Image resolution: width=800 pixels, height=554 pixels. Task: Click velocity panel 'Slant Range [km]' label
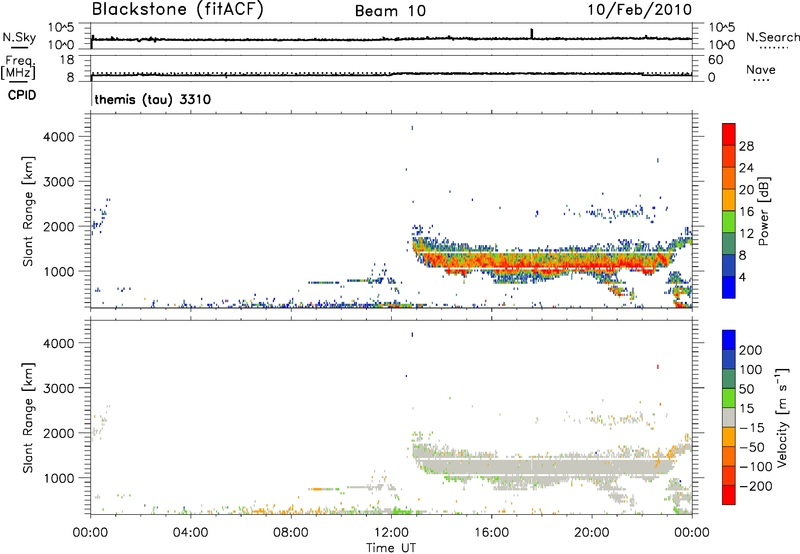pyautogui.click(x=28, y=418)
